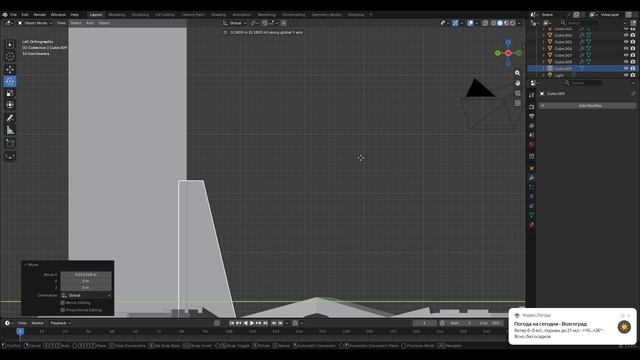Enable Mirror Editing checkbox
Image resolution: width=640 pixels, height=360 pixels.
coord(62,303)
